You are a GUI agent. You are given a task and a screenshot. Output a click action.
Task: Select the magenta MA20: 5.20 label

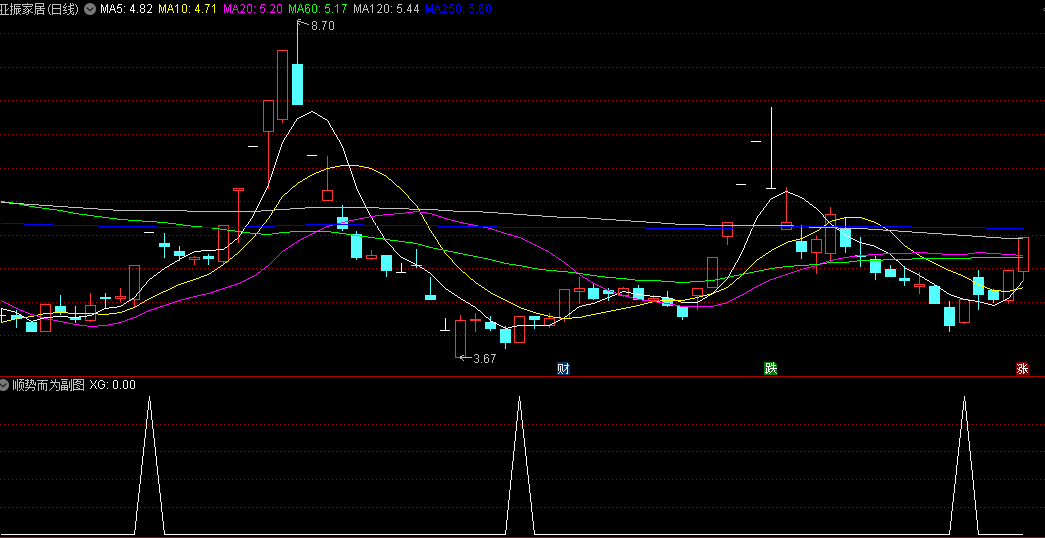click(251, 8)
